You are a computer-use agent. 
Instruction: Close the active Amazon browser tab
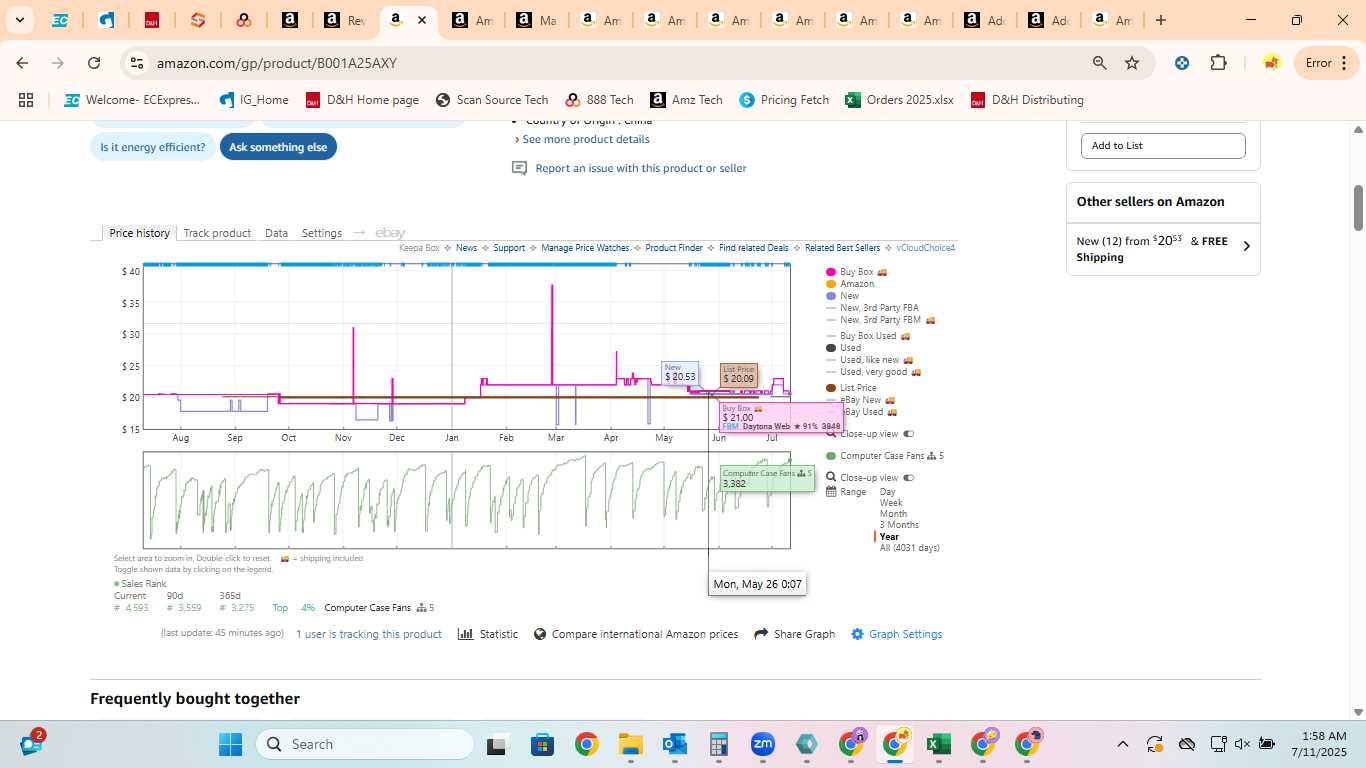(422, 20)
